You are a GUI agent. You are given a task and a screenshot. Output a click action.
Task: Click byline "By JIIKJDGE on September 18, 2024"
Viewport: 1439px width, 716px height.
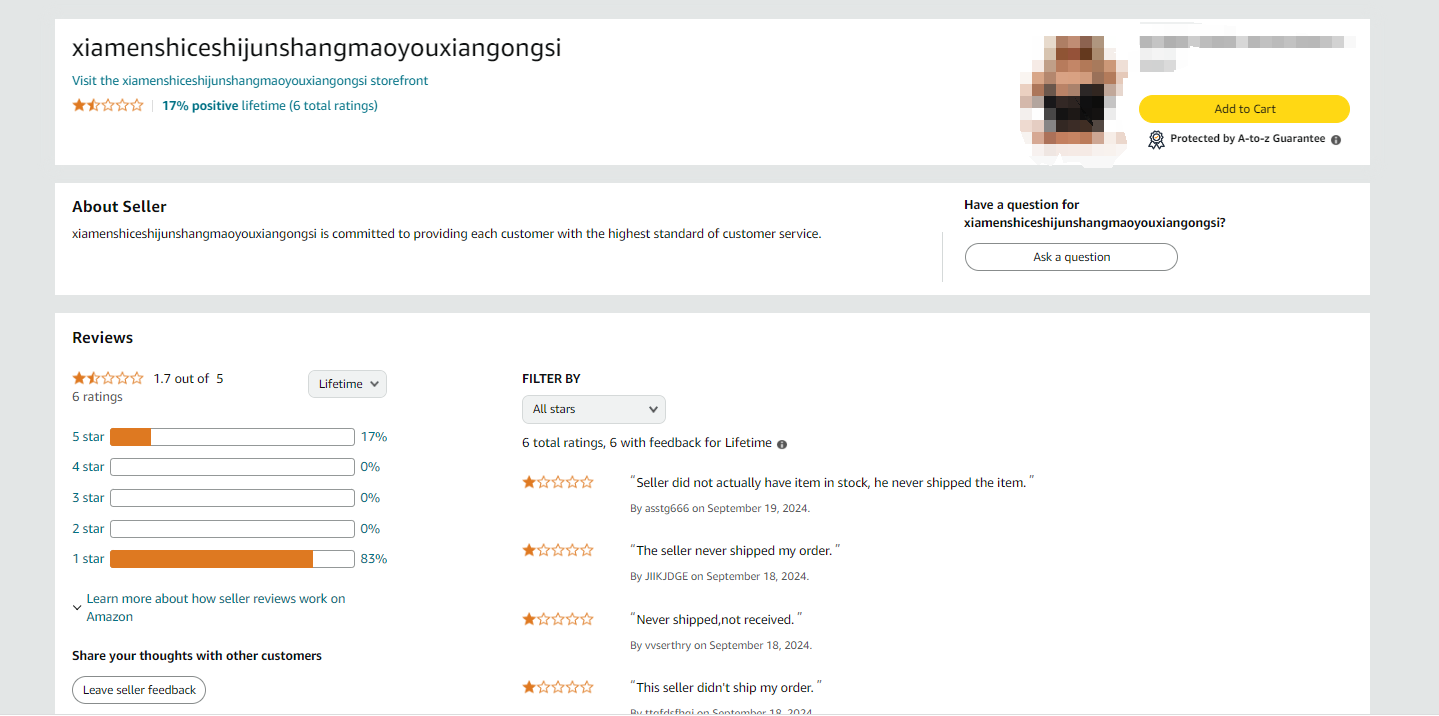click(720, 576)
